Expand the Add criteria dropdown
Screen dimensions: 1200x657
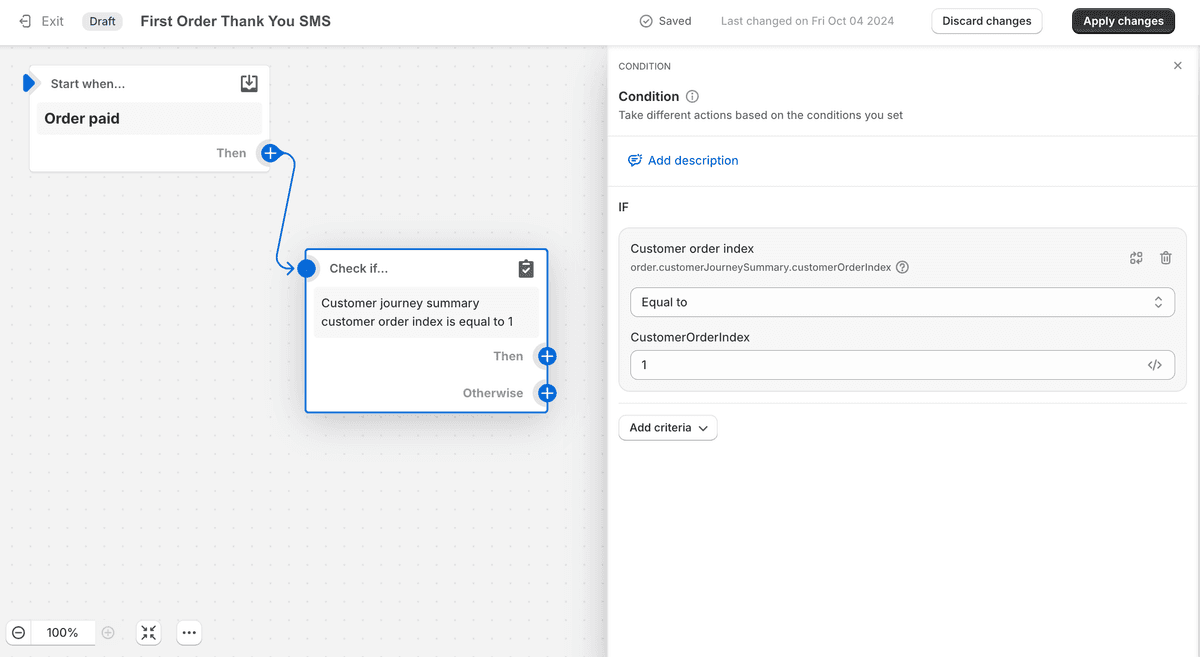click(668, 428)
